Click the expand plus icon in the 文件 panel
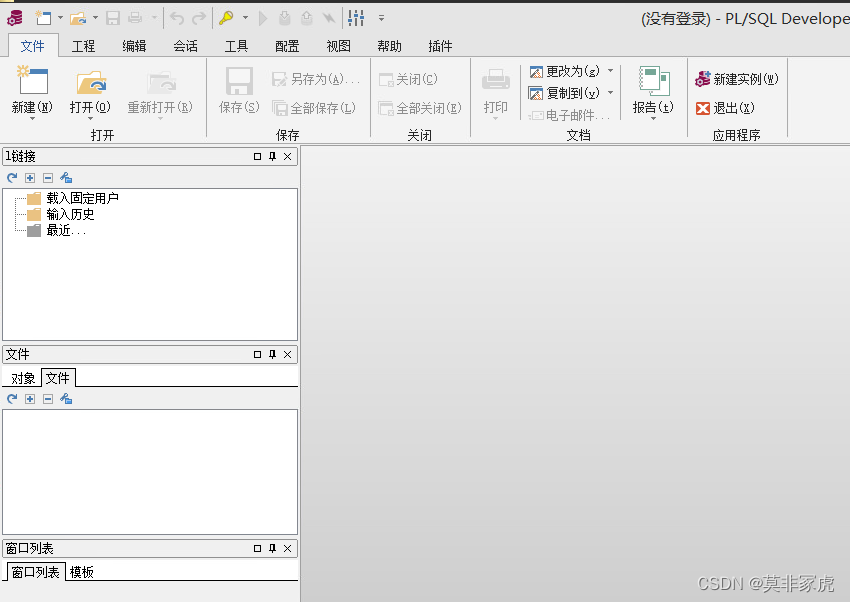 30,399
